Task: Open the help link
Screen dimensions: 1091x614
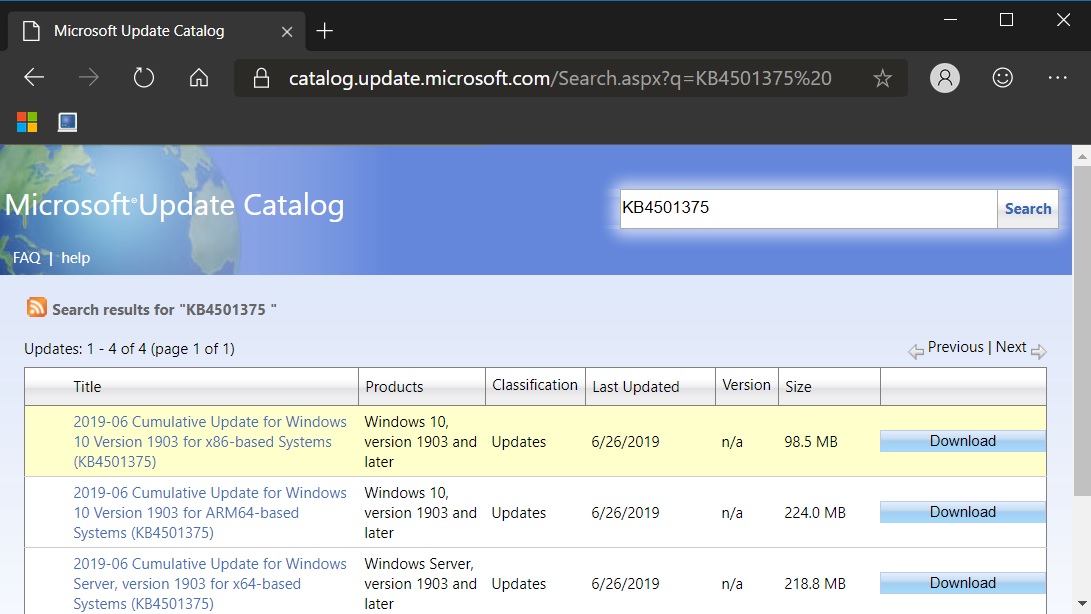Action: [x=76, y=258]
